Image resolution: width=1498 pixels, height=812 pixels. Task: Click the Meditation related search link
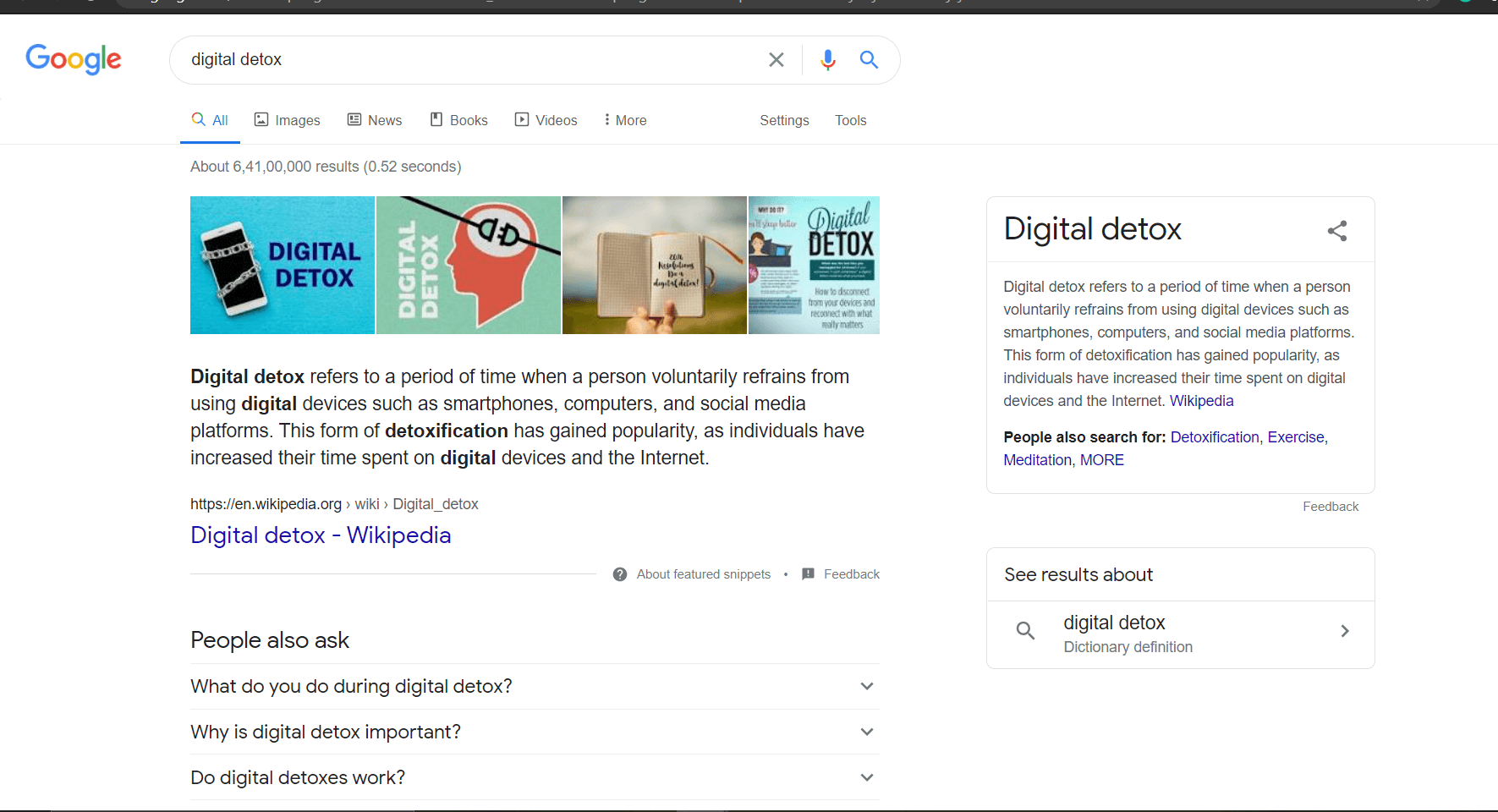point(1037,460)
